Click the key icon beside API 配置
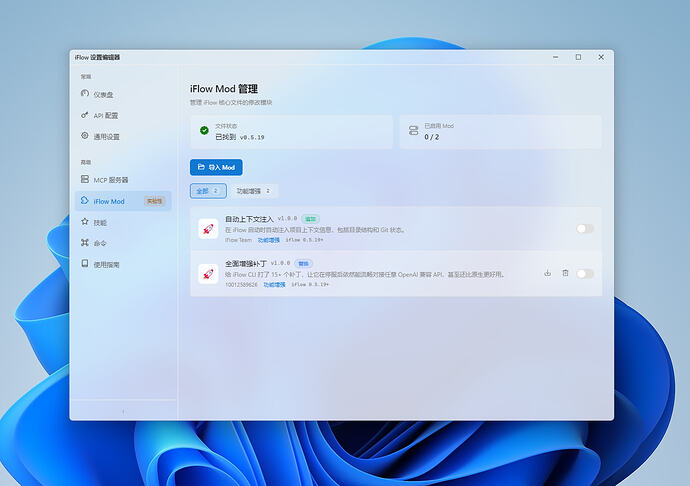The width and height of the screenshot is (690, 486). coord(84,115)
